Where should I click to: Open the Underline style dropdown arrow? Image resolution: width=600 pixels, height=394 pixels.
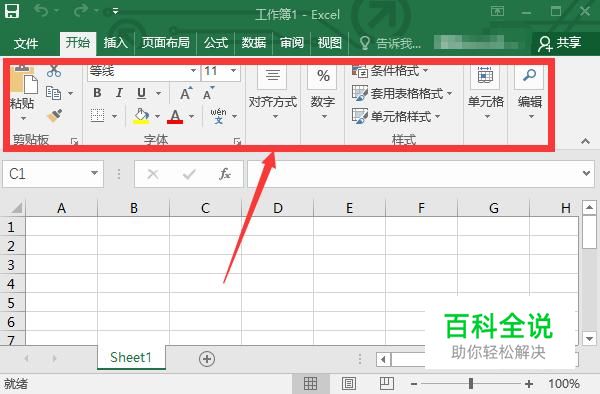pos(158,93)
